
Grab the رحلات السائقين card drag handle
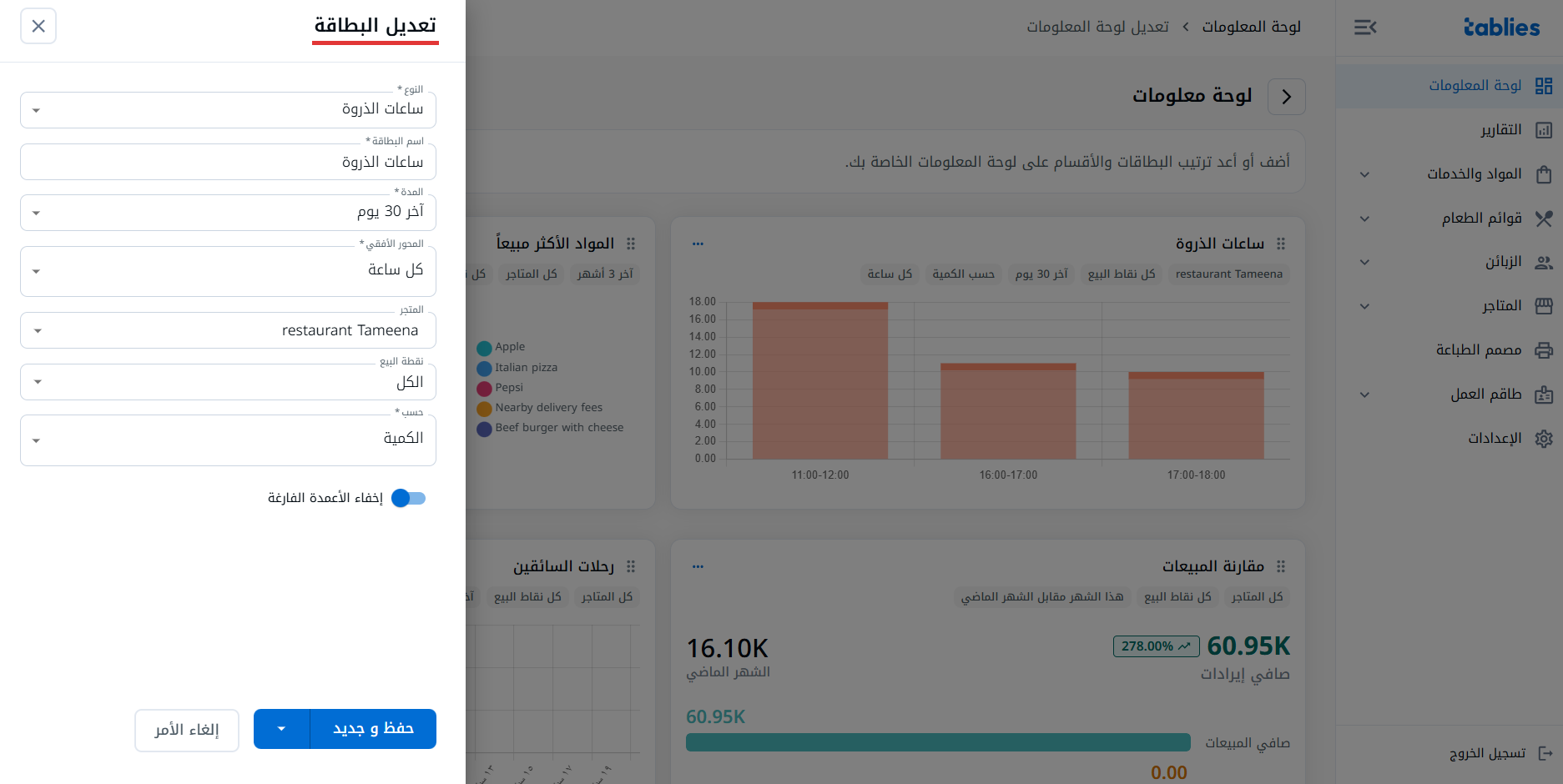[631, 566]
